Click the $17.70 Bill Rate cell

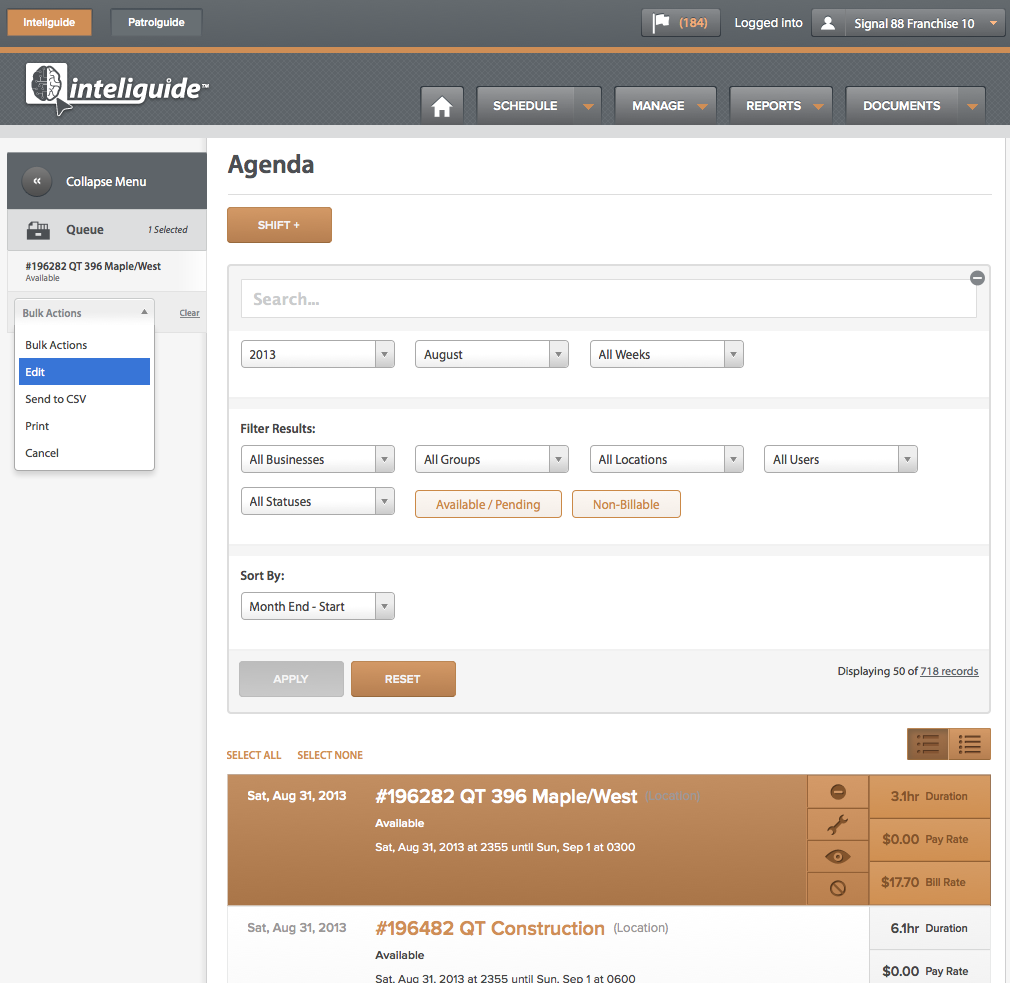click(929, 883)
